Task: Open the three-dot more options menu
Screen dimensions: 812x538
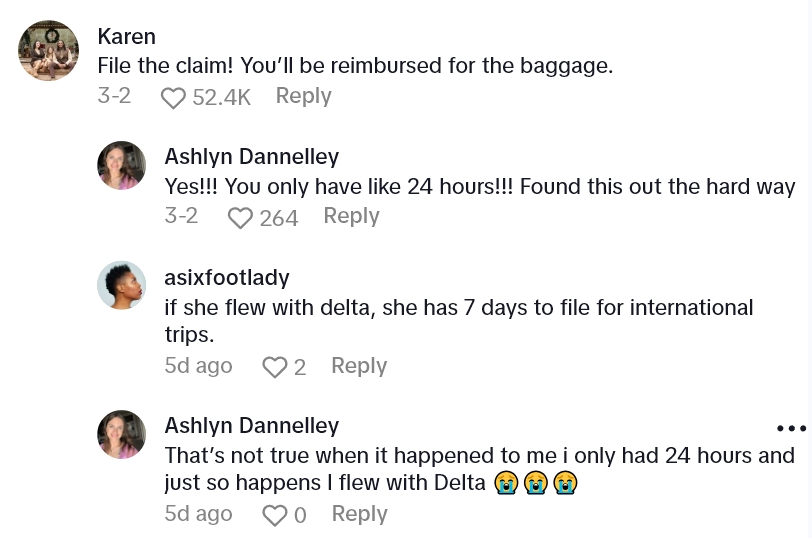Action: [x=791, y=428]
